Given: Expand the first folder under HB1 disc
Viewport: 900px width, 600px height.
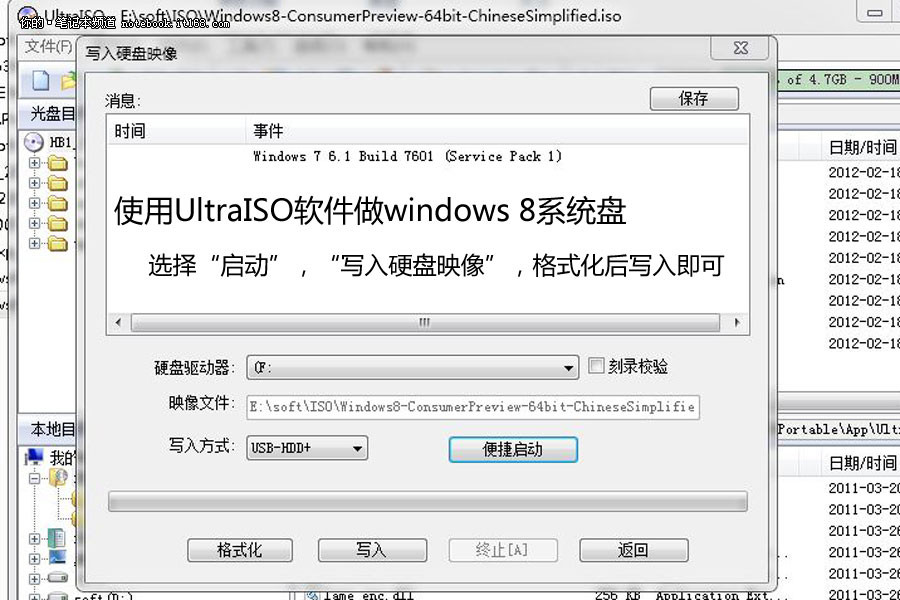Looking at the screenshot, I should coord(34,162).
